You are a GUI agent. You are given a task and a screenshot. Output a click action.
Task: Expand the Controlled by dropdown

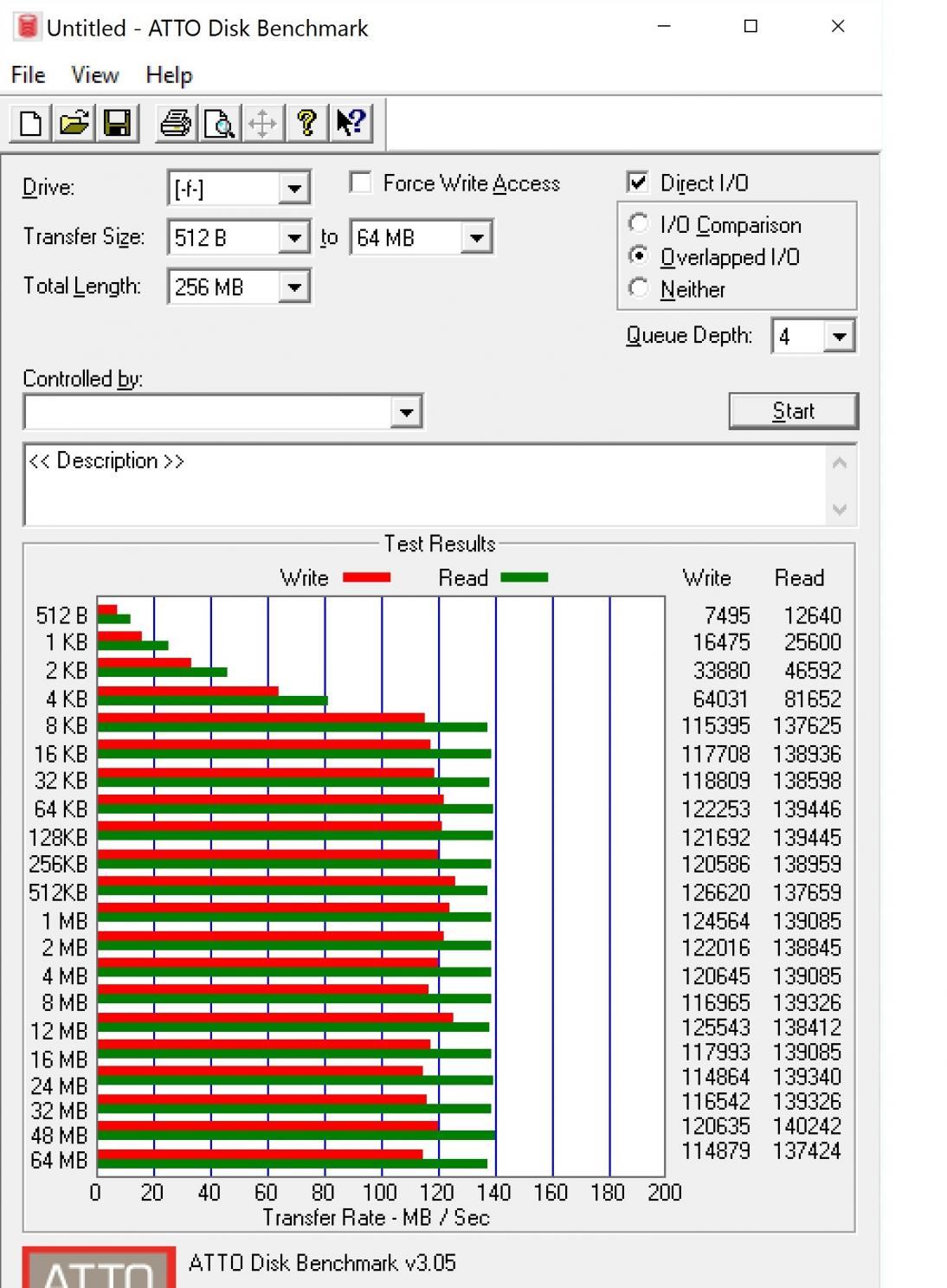pyautogui.click(x=406, y=412)
